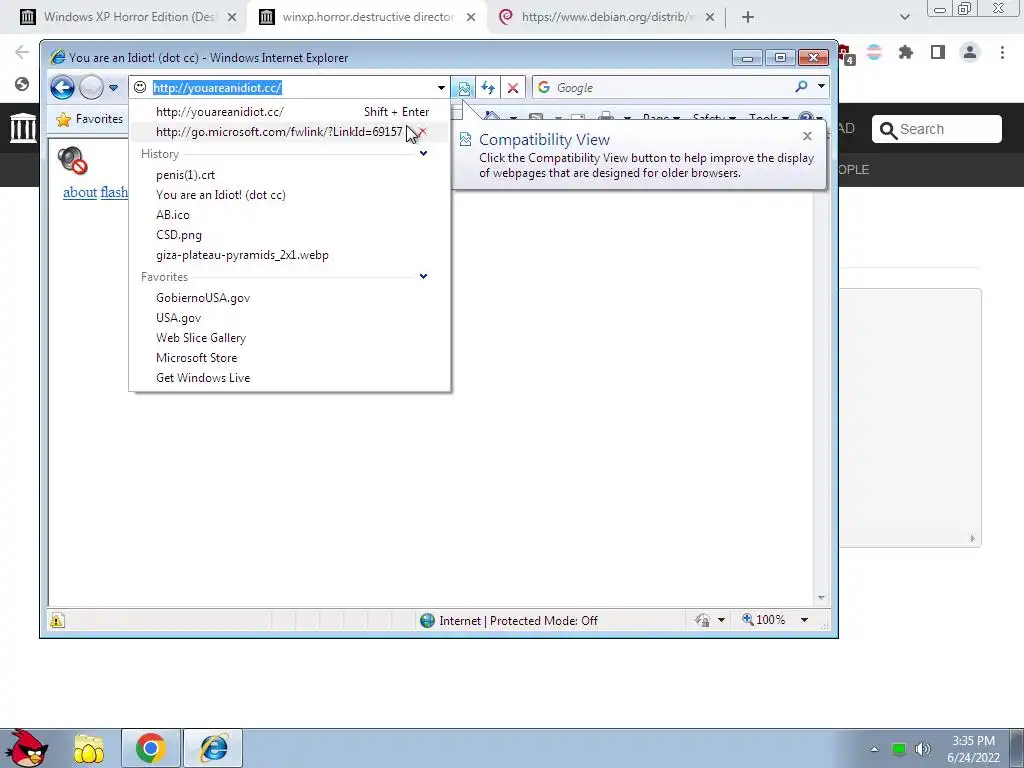Open the 'flash' link on the page

(114, 193)
